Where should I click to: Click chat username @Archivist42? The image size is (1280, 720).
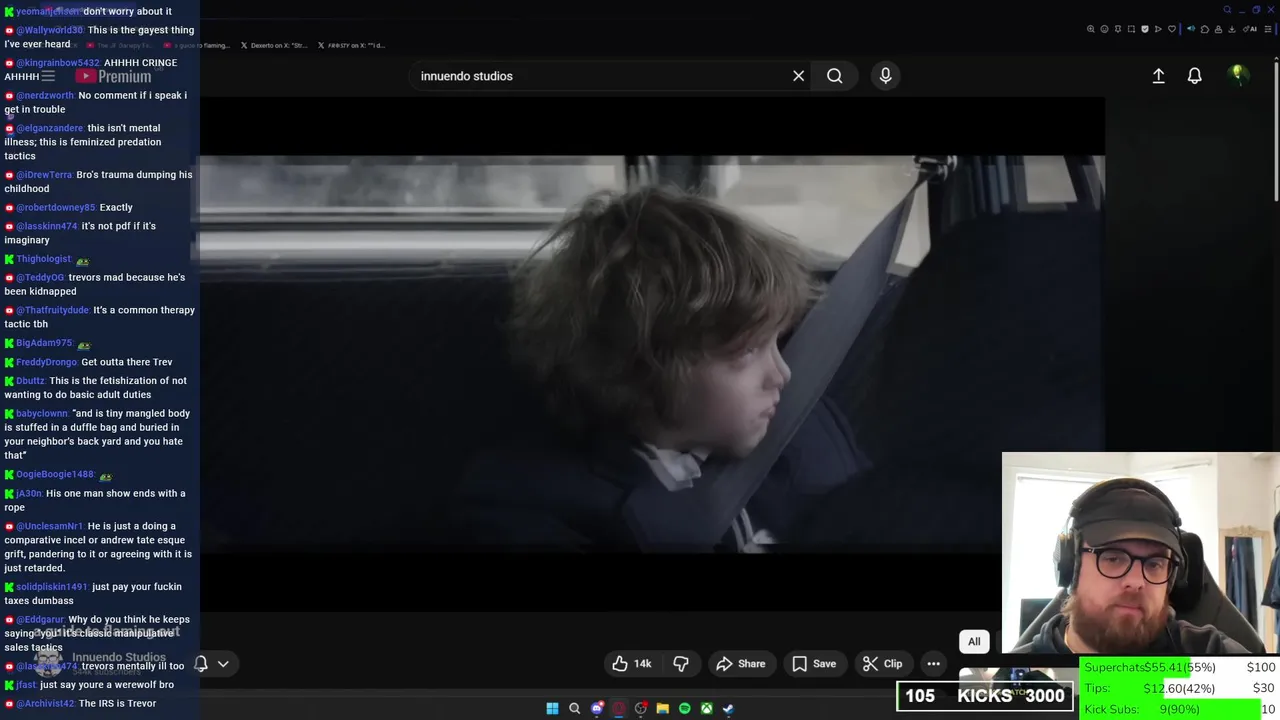coord(45,703)
